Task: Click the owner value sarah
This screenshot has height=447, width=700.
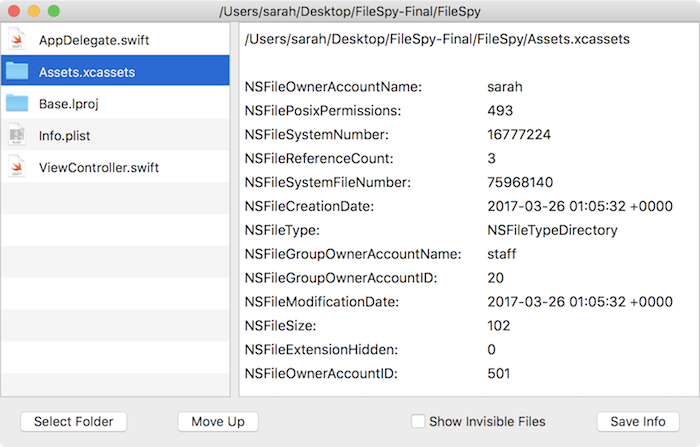Action: coord(504,87)
